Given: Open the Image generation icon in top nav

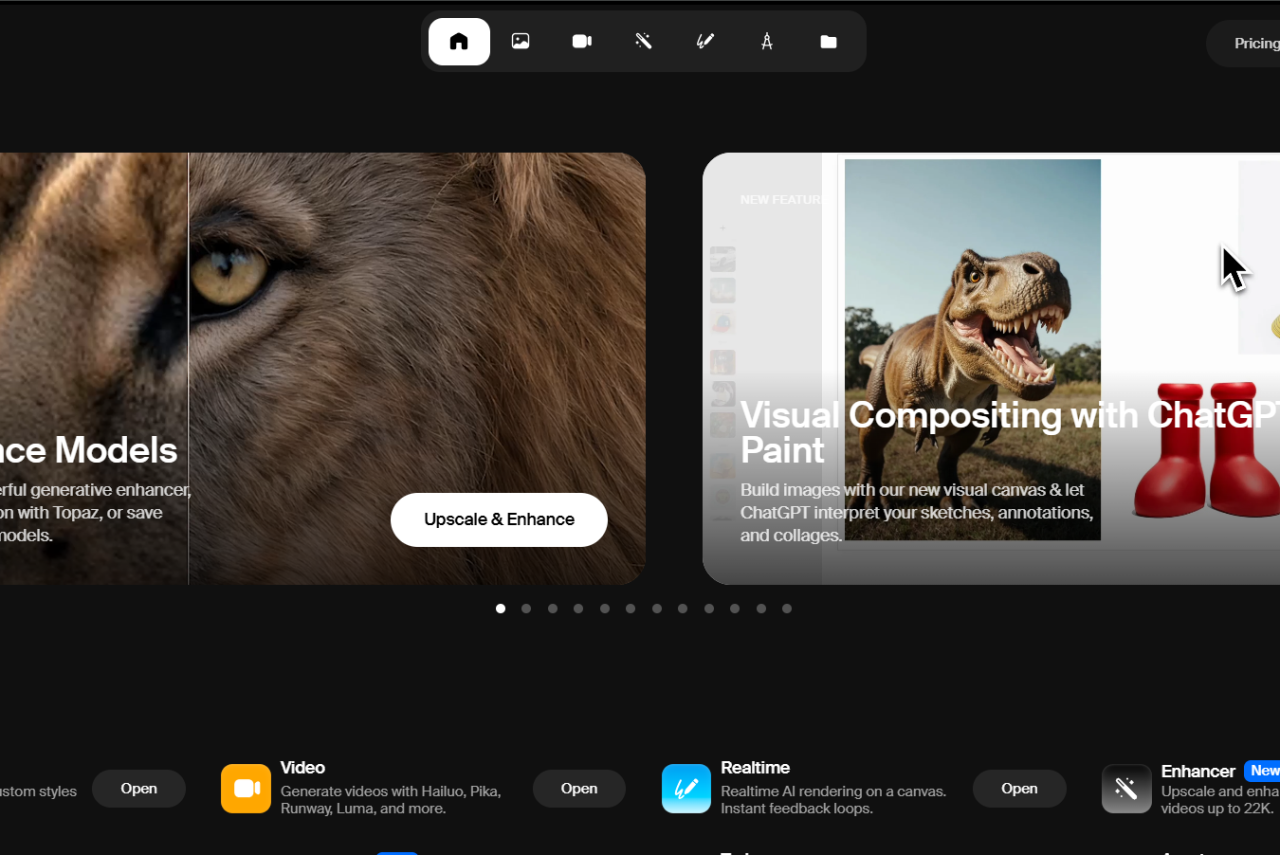Looking at the screenshot, I should pos(520,42).
